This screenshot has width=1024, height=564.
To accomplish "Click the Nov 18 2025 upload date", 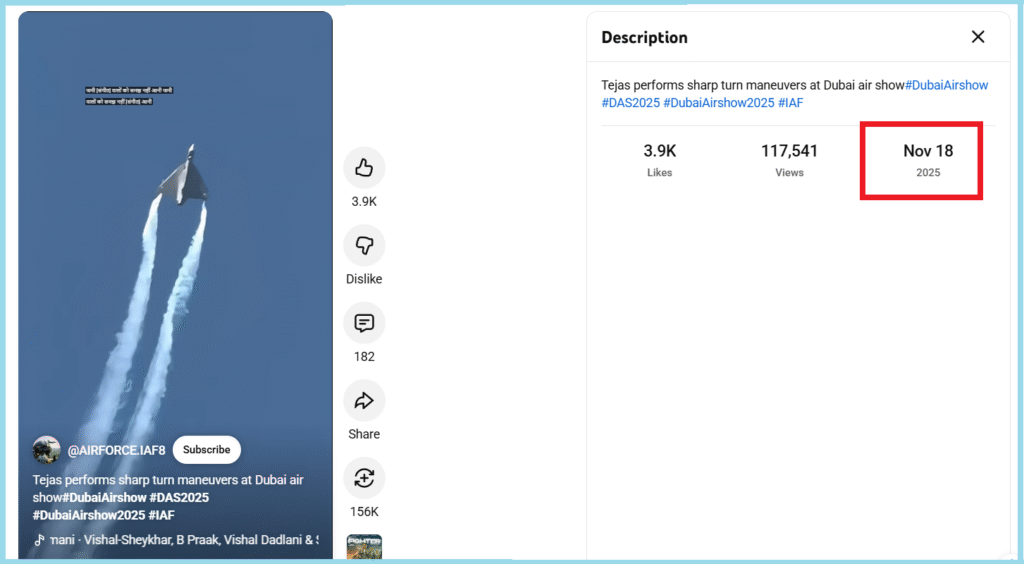I will pos(927,160).
